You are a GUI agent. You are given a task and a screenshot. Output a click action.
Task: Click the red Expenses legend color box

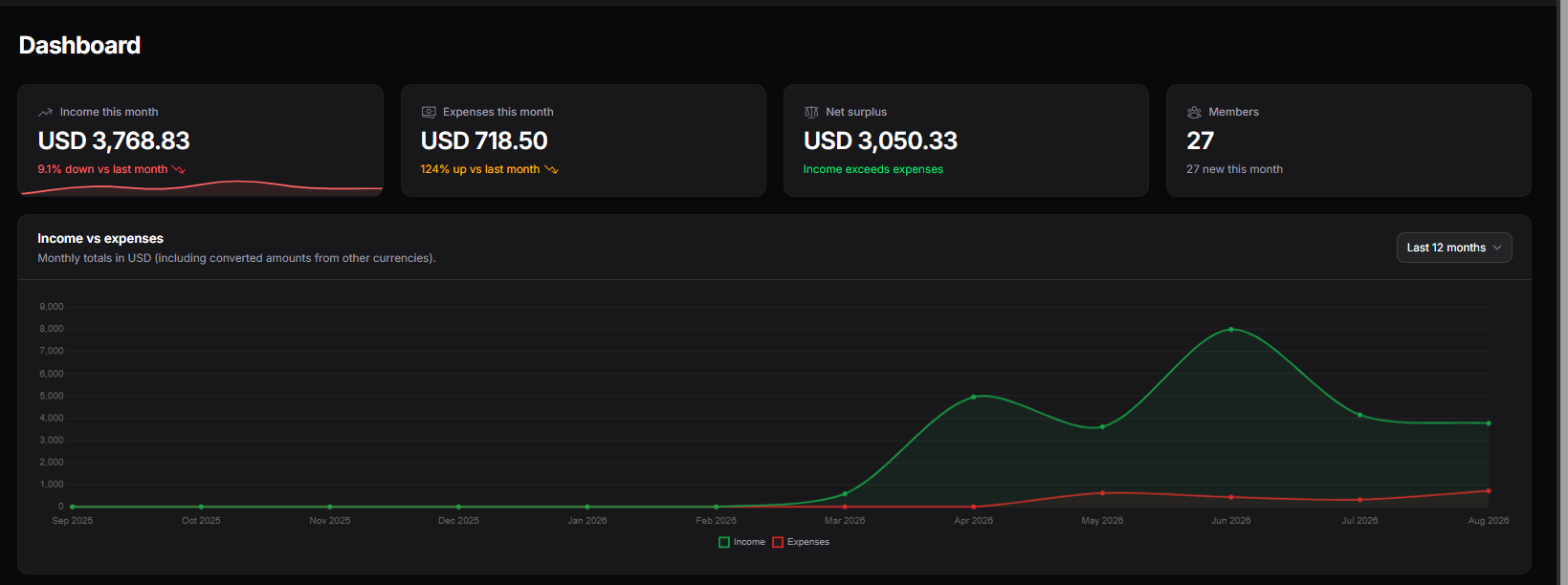(x=778, y=542)
